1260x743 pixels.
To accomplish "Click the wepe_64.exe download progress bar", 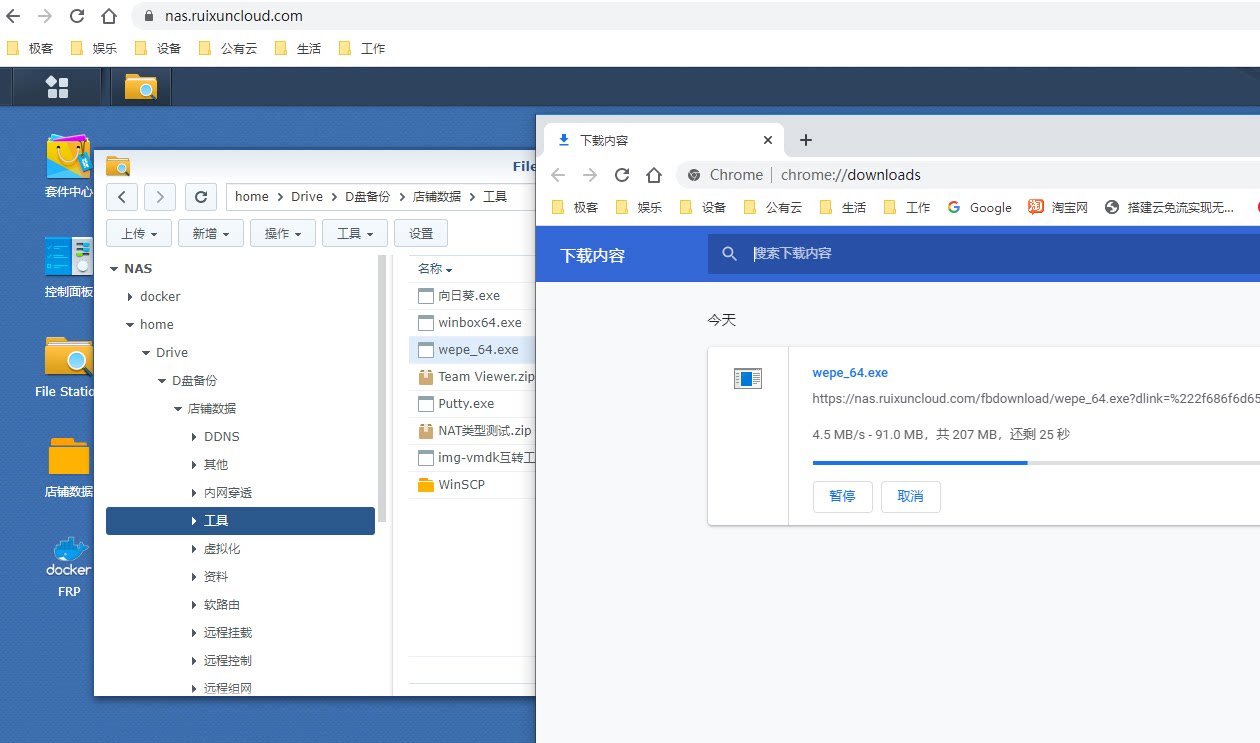I will tap(1036, 463).
